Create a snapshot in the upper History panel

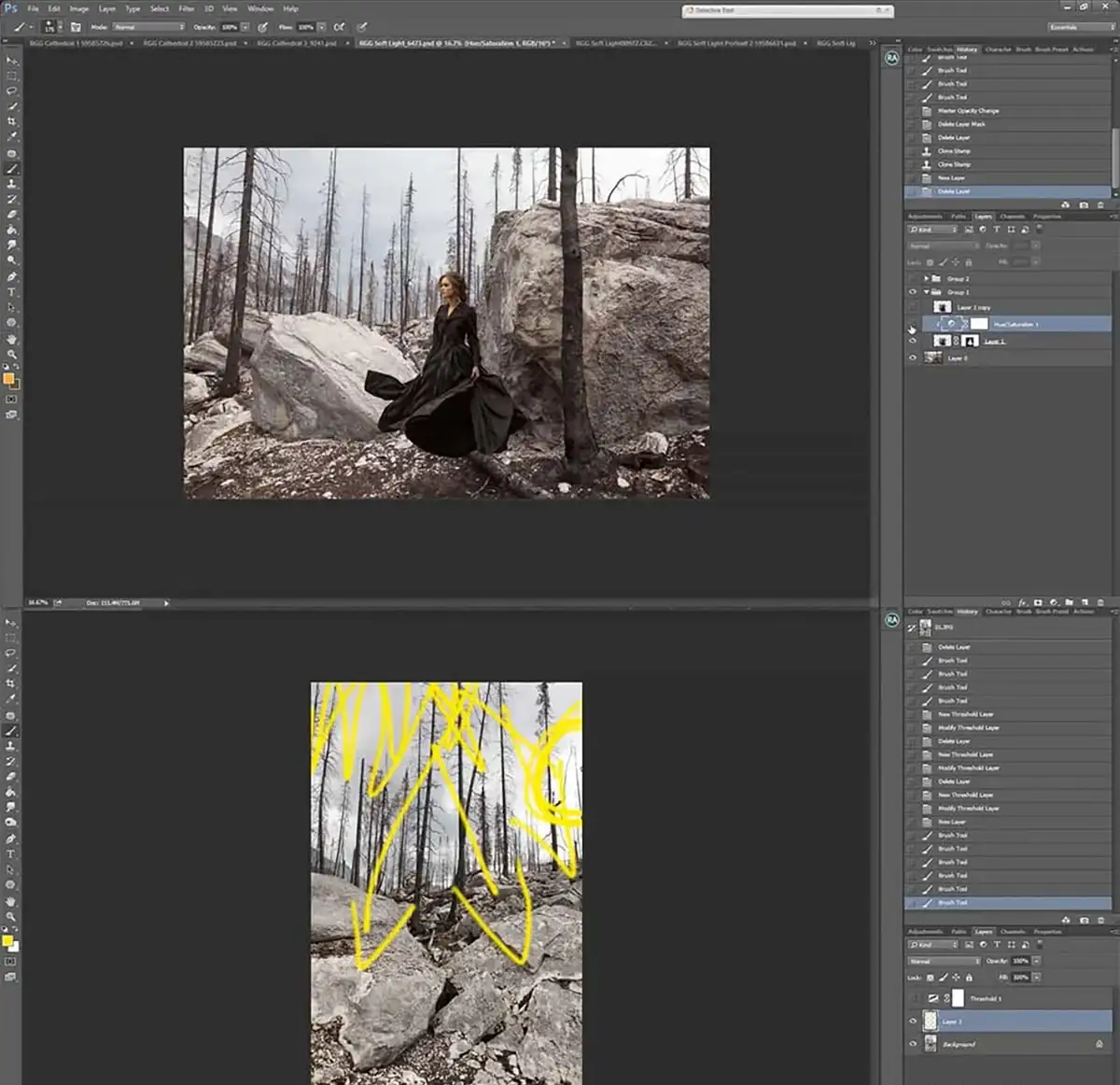pos(1084,204)
